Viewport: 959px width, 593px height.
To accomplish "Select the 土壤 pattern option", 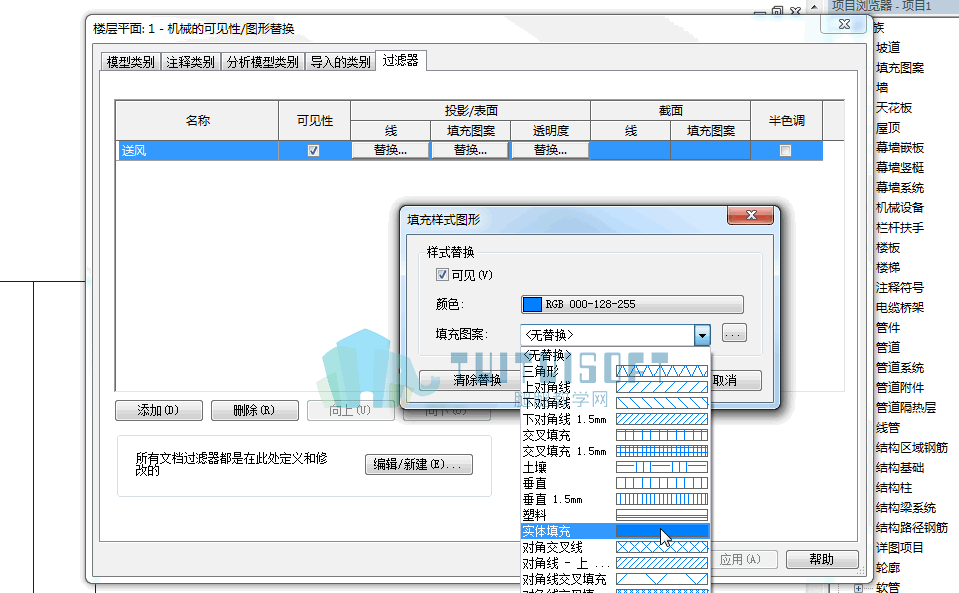I will pyautogui.click(x=615, y=467).
